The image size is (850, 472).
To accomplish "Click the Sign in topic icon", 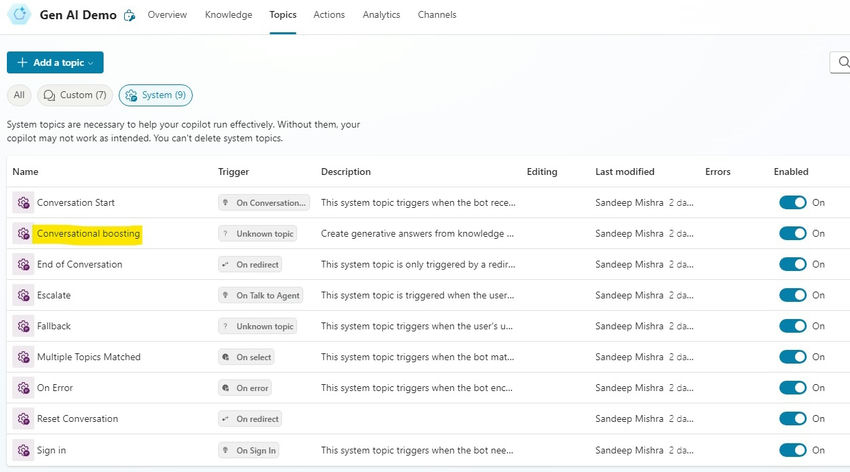I will coord(23,450).
